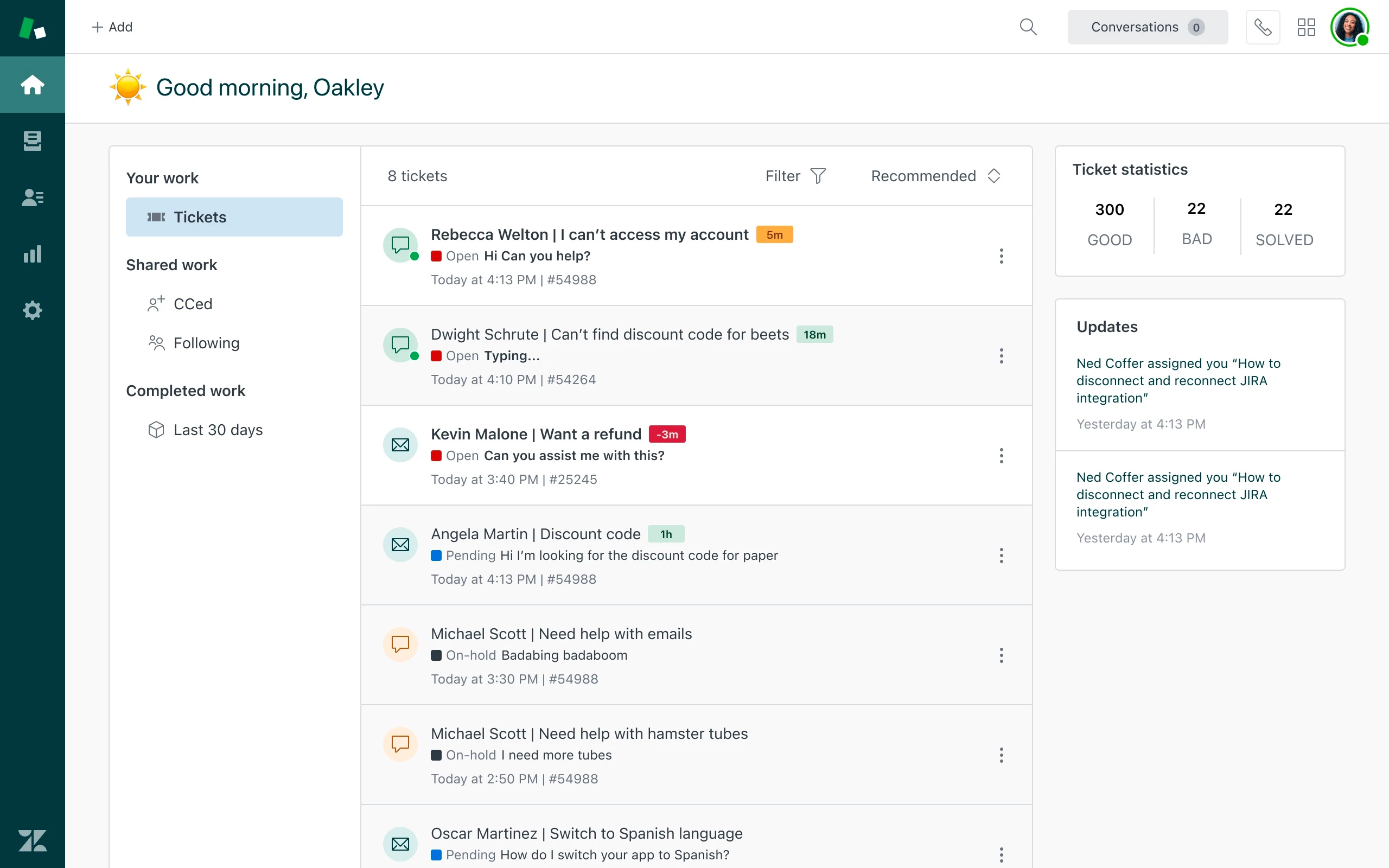The width and height of the screenshot is (1389, 868).
Task: Open the phone talk icon
Action: pos(1262,27)
